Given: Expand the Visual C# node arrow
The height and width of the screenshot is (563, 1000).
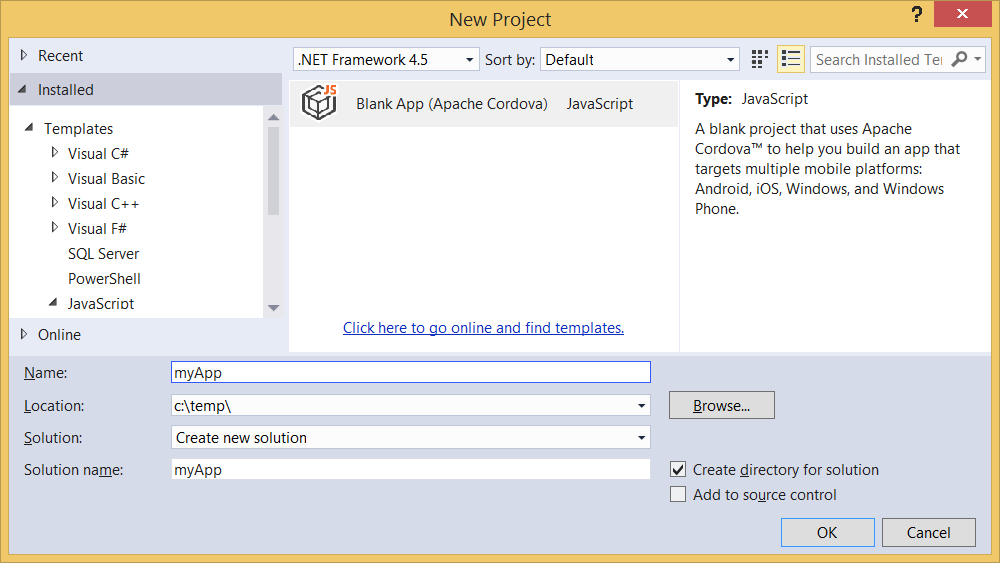Looking at the screenshot, I should point(55,152).
